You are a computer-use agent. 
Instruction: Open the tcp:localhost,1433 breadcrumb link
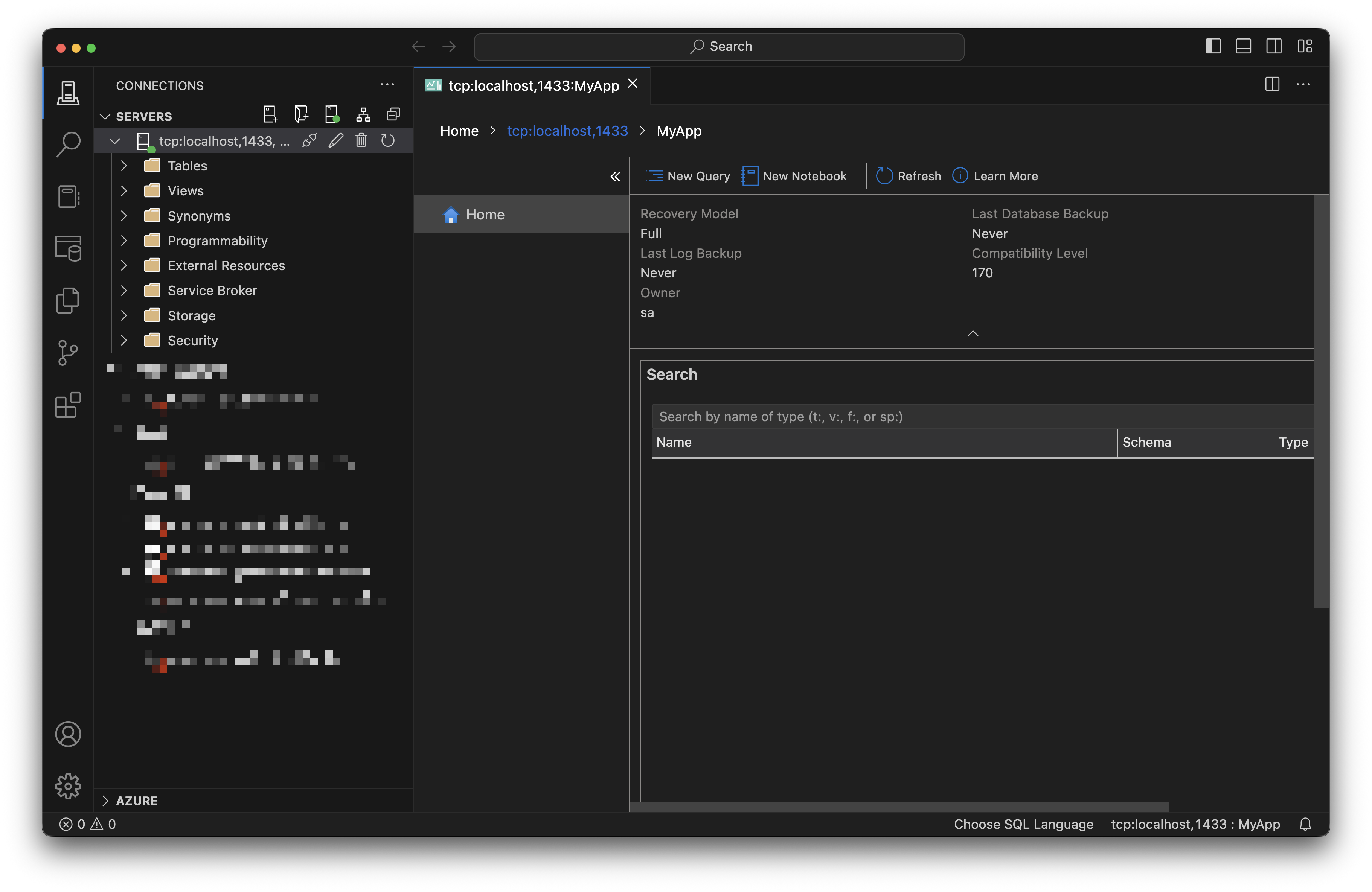point(567,131)
